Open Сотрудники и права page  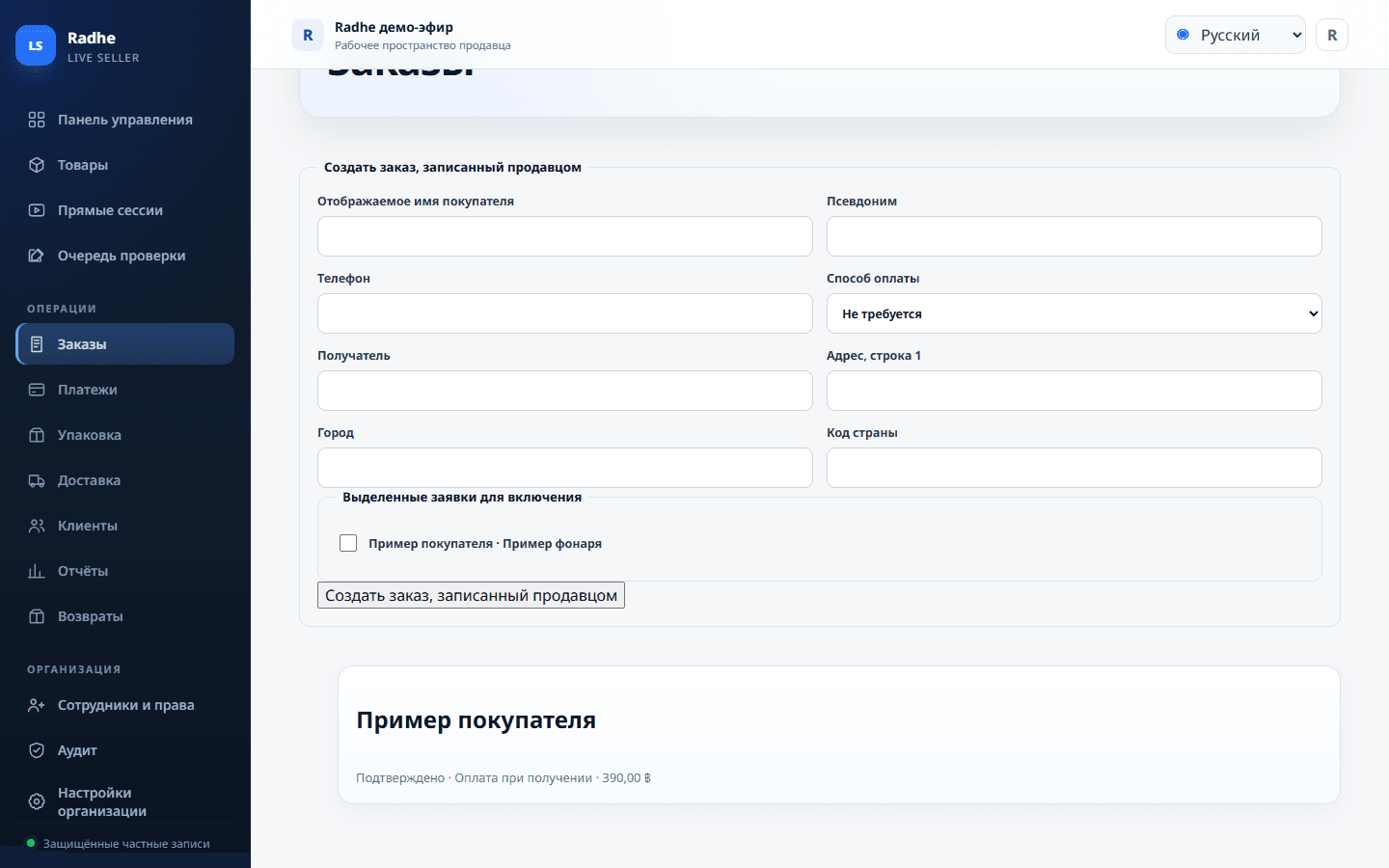125,705
